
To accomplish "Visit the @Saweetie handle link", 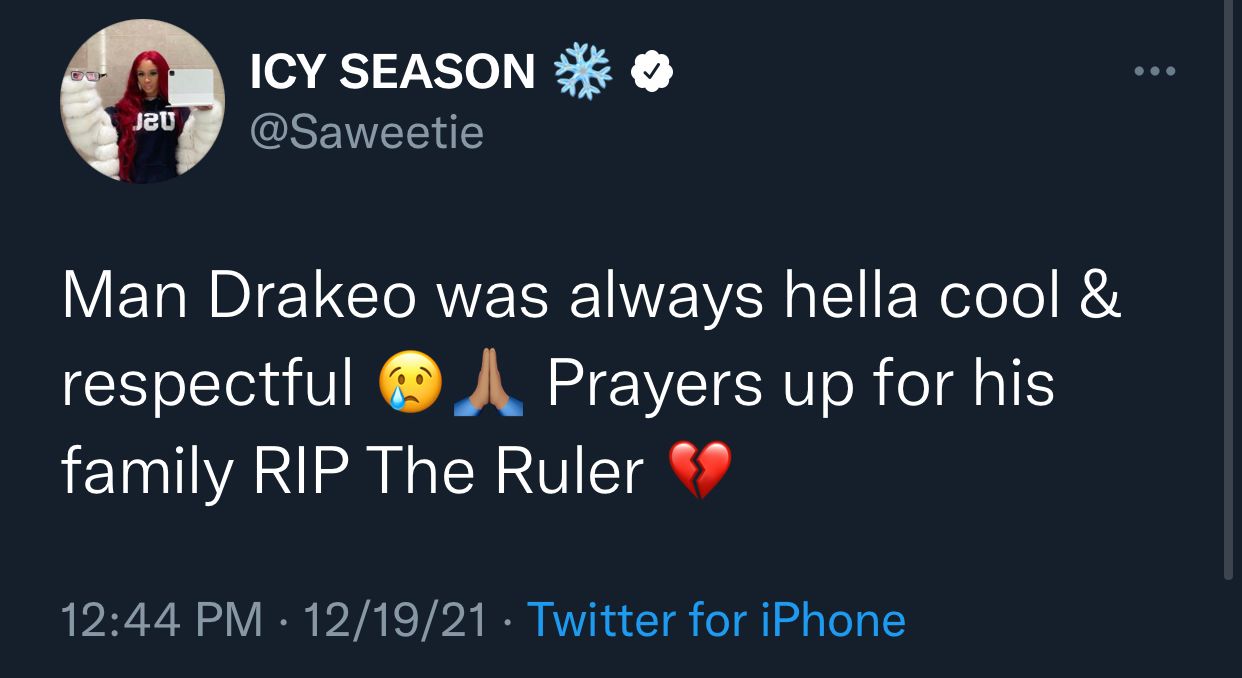I will (367, 132).
